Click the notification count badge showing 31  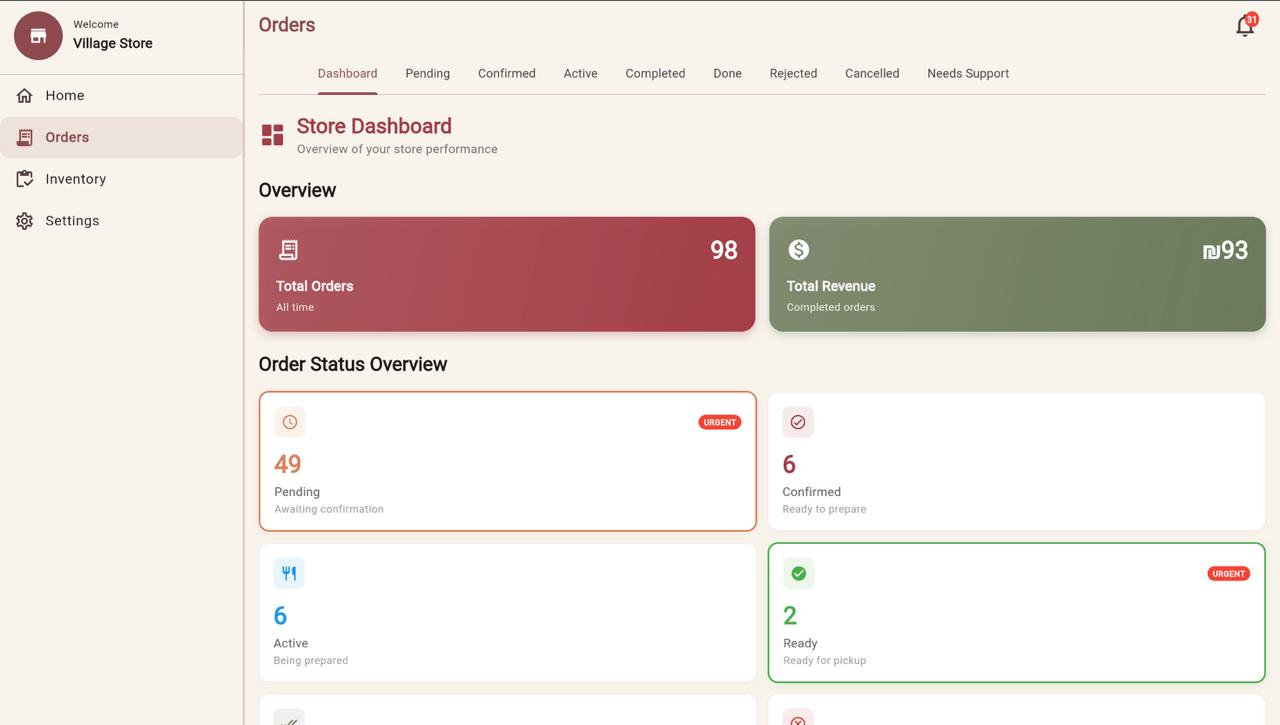pyautogui.click(x=1250, y=18)
